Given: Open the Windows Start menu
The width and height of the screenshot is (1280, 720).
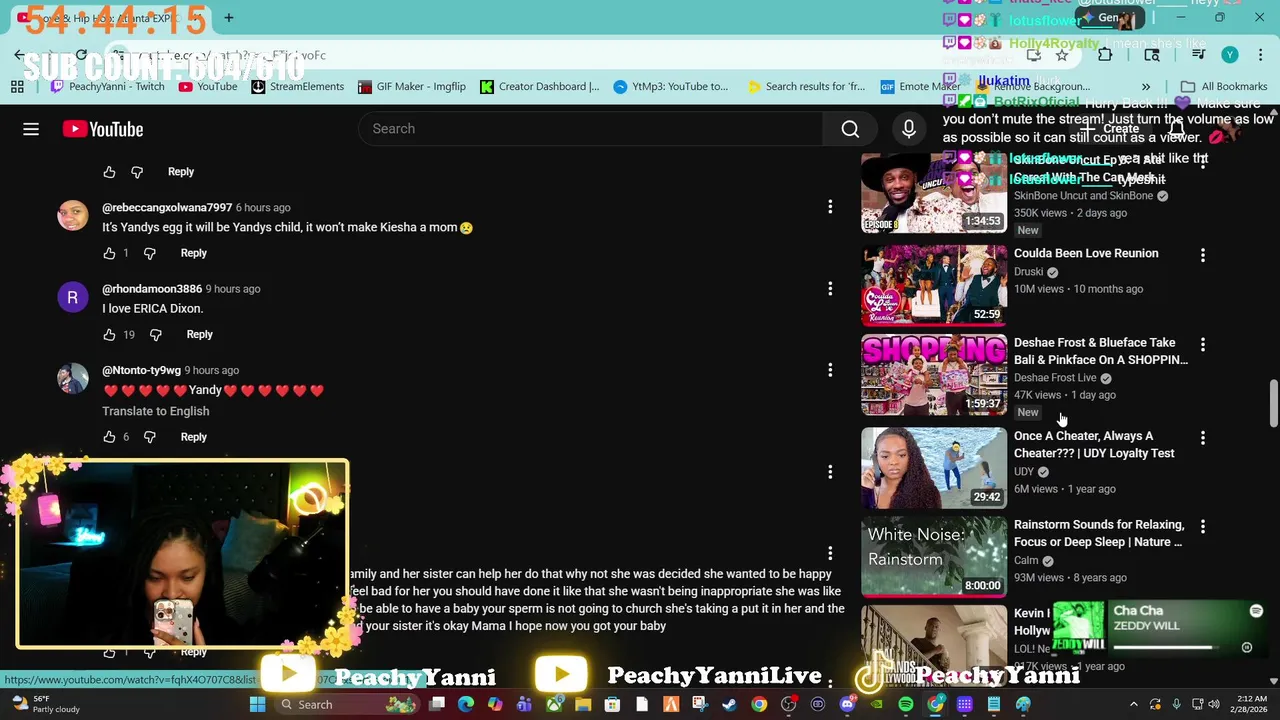Looking at the screenshot, I should (x=257, y=704).
